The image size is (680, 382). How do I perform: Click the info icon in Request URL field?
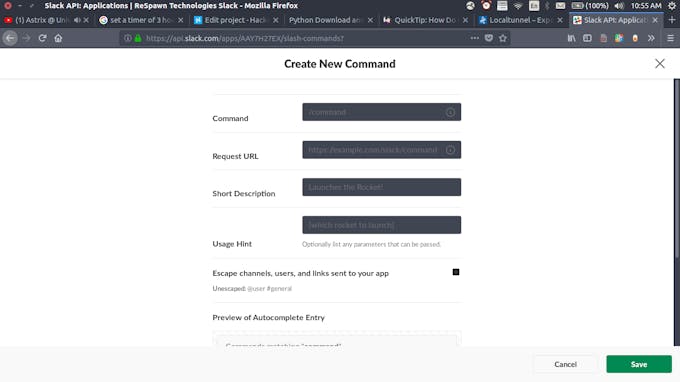click(450, 150)
